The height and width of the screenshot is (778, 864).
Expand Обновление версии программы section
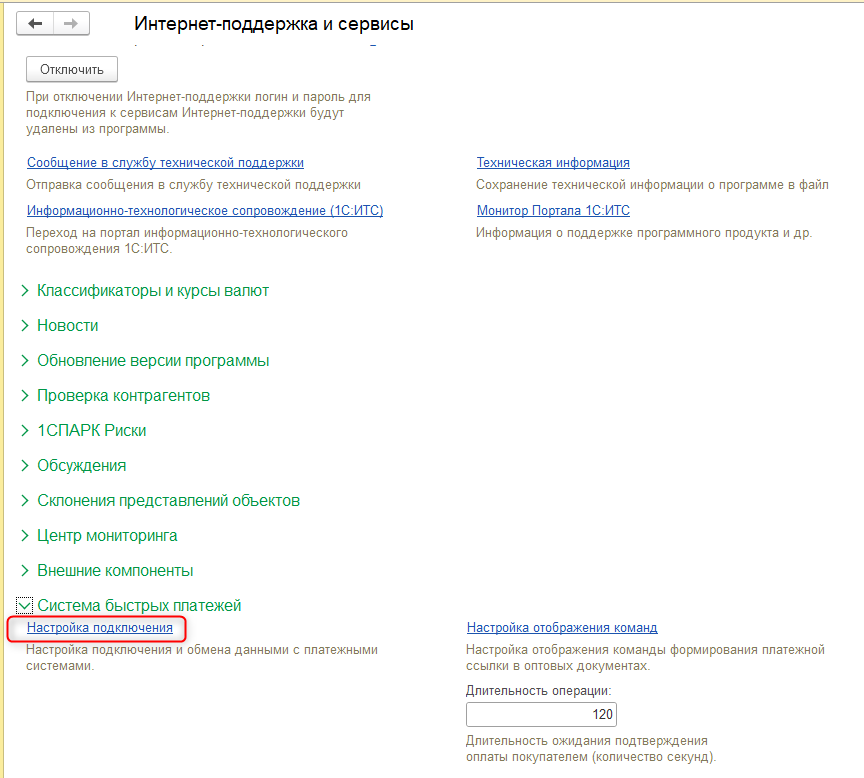[145, 360]
